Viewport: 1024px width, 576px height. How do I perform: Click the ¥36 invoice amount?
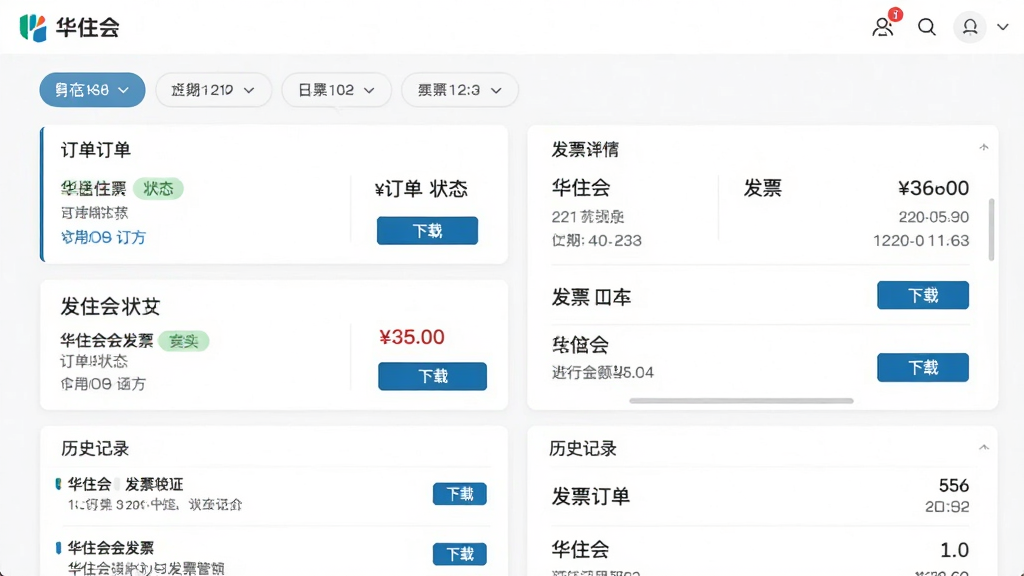(x=933, y=188)
